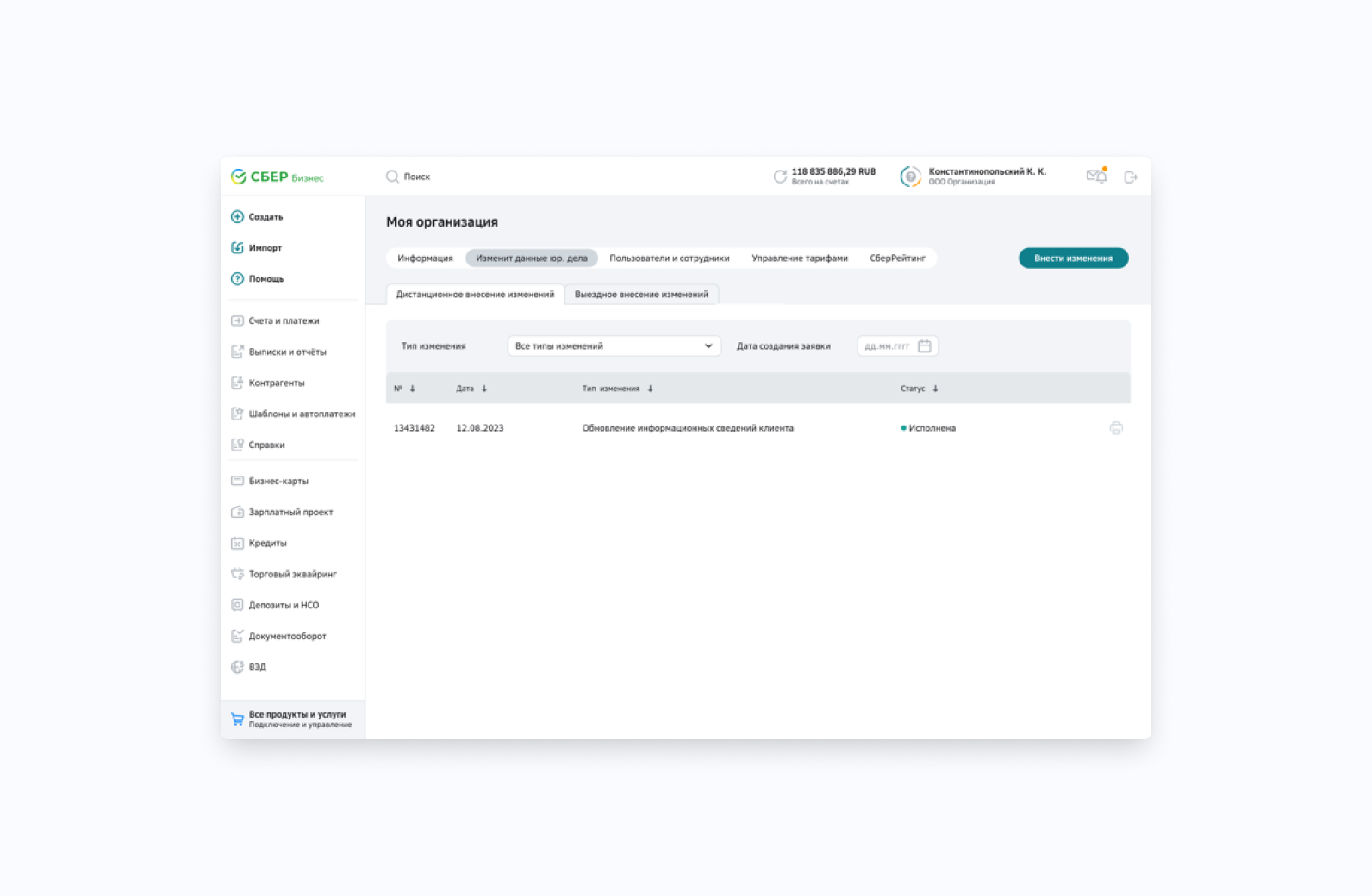Sort by Тип изменения column arrow
This screenshot has height=896, width=1372.
[651, 389]
